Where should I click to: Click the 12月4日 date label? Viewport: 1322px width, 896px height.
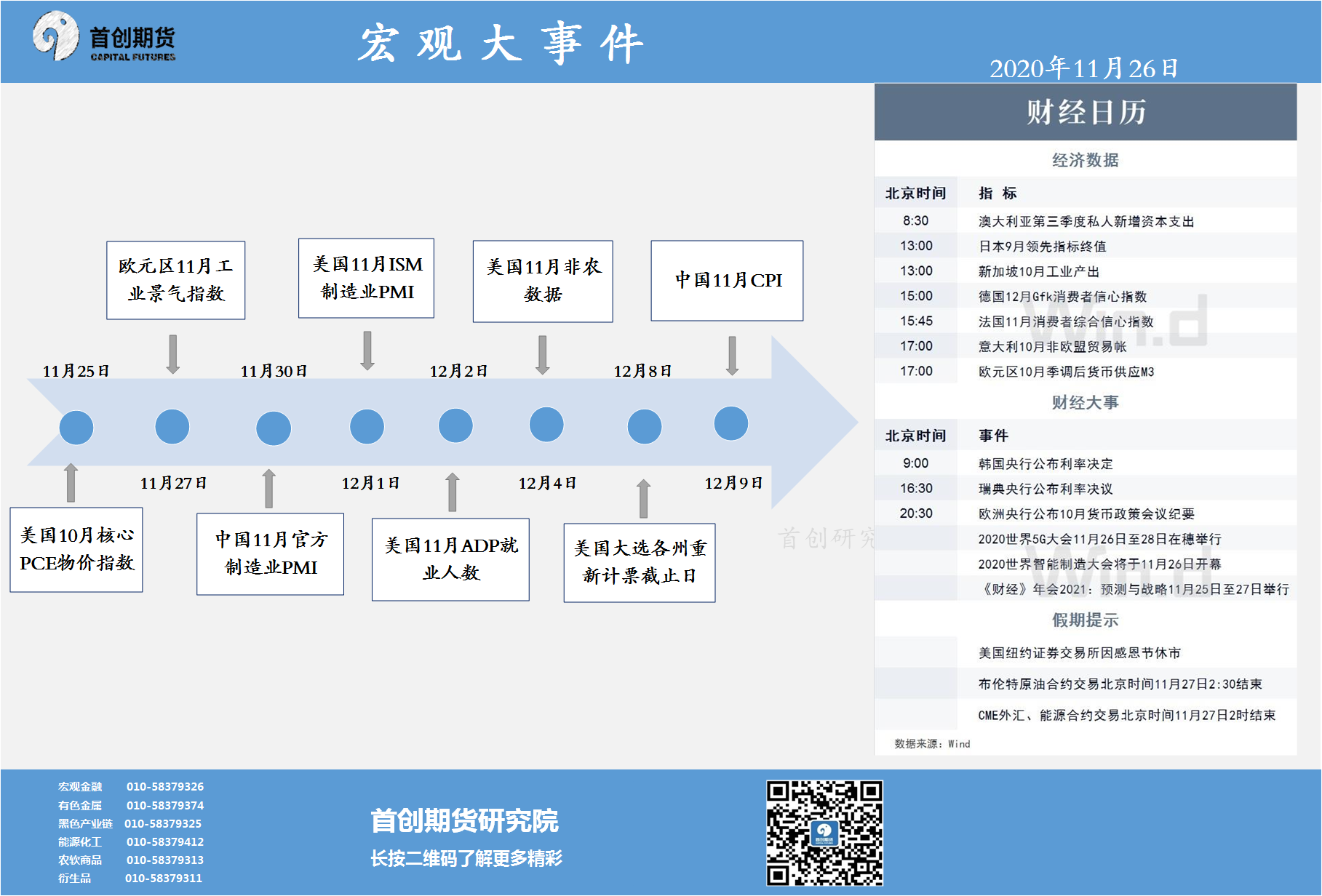point(547,483)
